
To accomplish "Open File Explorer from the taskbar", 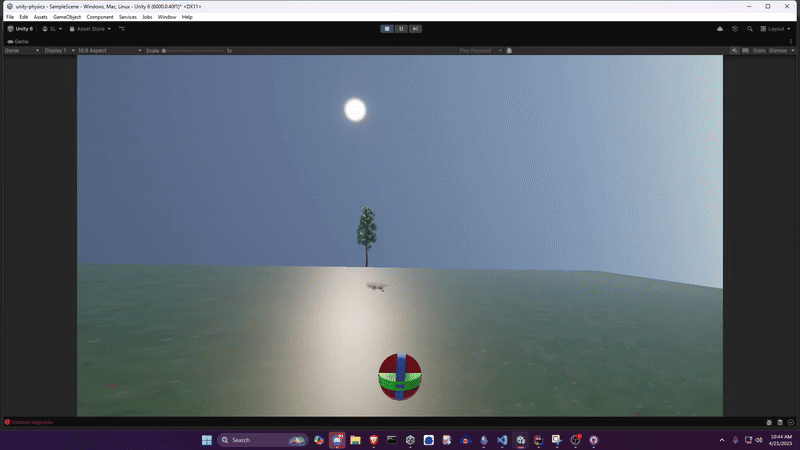I will click(x=355, y=440).
